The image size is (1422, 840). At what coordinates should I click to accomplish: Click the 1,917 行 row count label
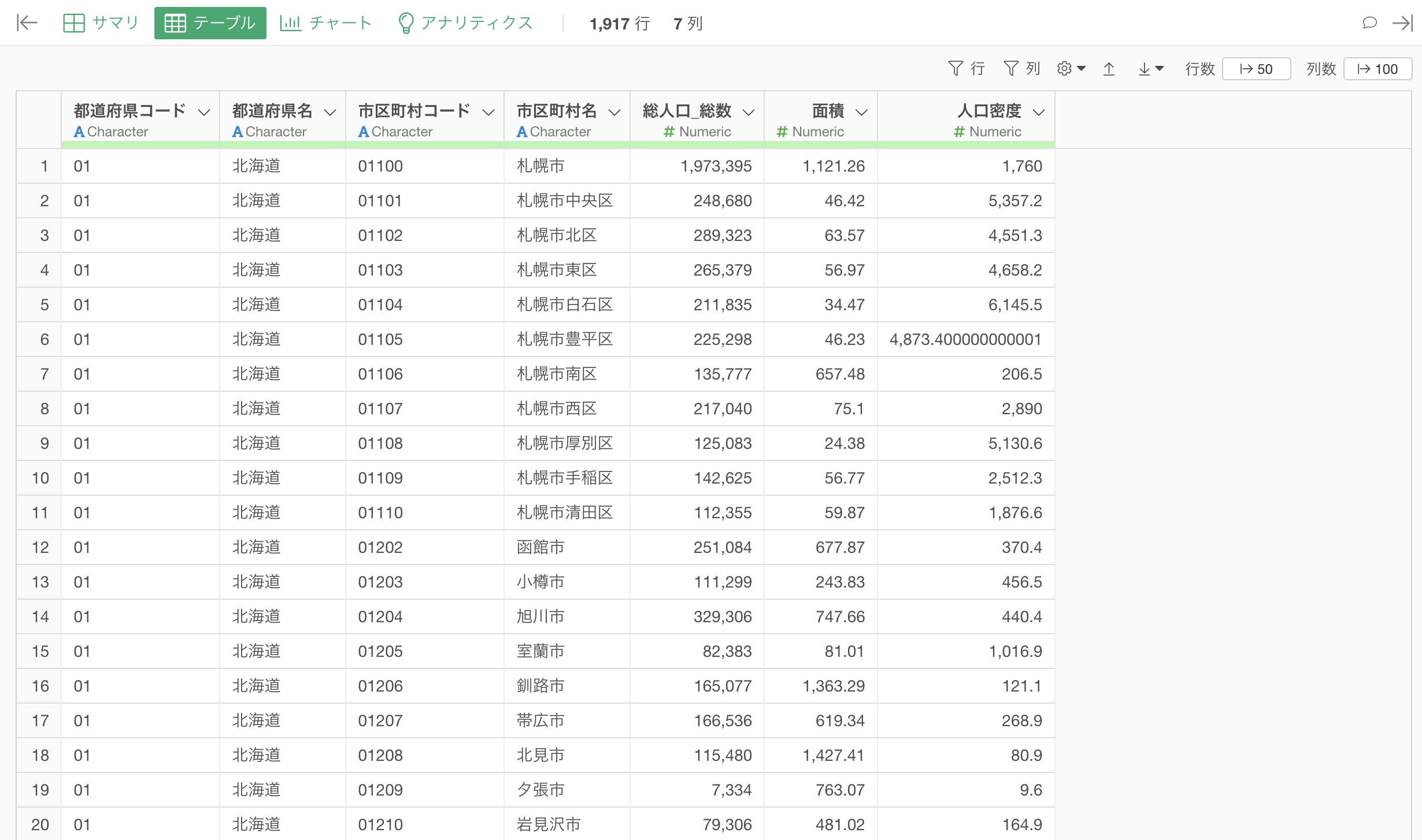click(619, 24)
